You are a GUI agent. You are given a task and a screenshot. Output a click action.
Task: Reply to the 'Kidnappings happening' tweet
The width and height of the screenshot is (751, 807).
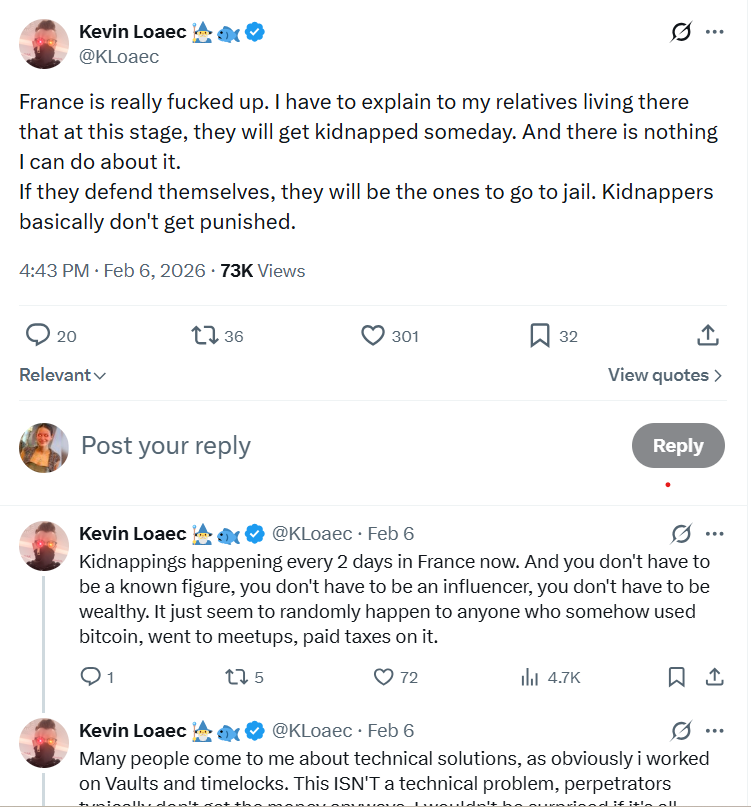[x=90, y=677]
